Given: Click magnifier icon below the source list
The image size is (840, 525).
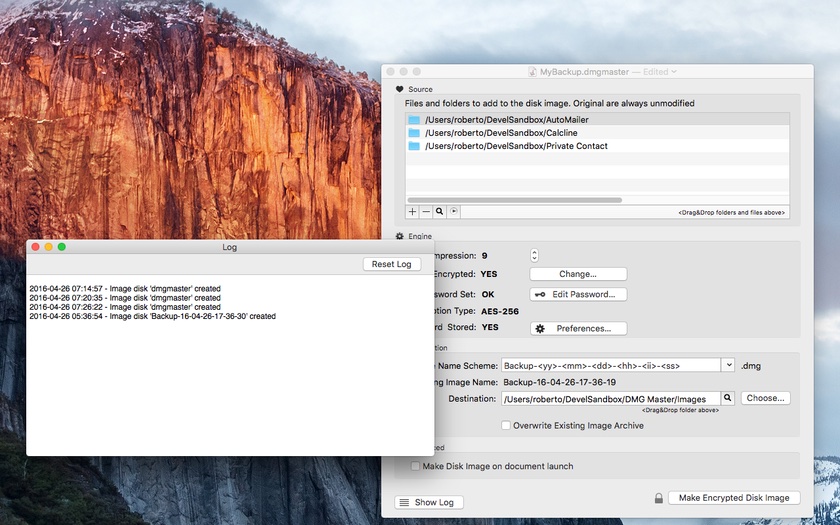Looking at the screenshot, I should [x=439, y=212].
